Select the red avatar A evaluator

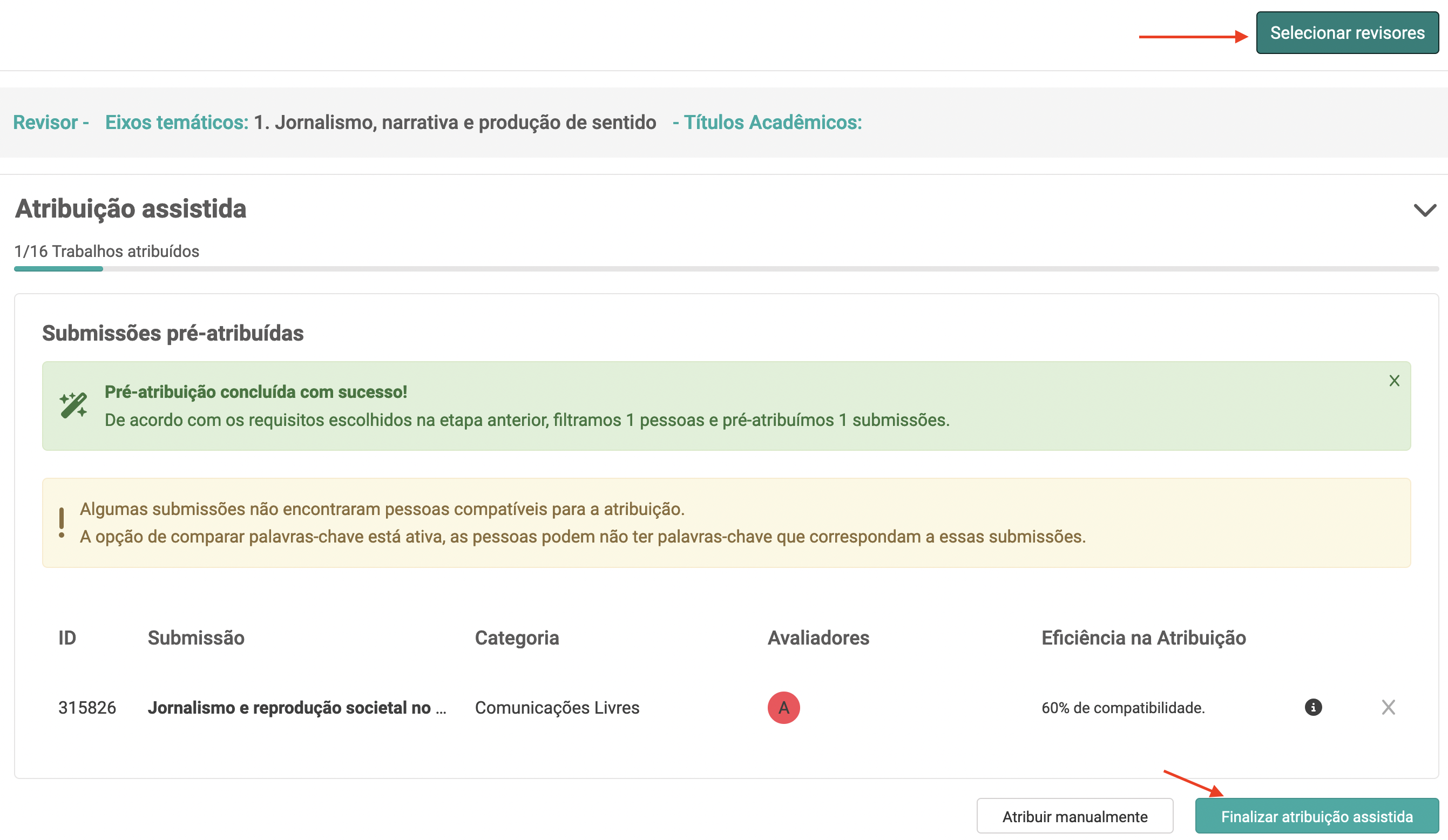pos(783,707)
